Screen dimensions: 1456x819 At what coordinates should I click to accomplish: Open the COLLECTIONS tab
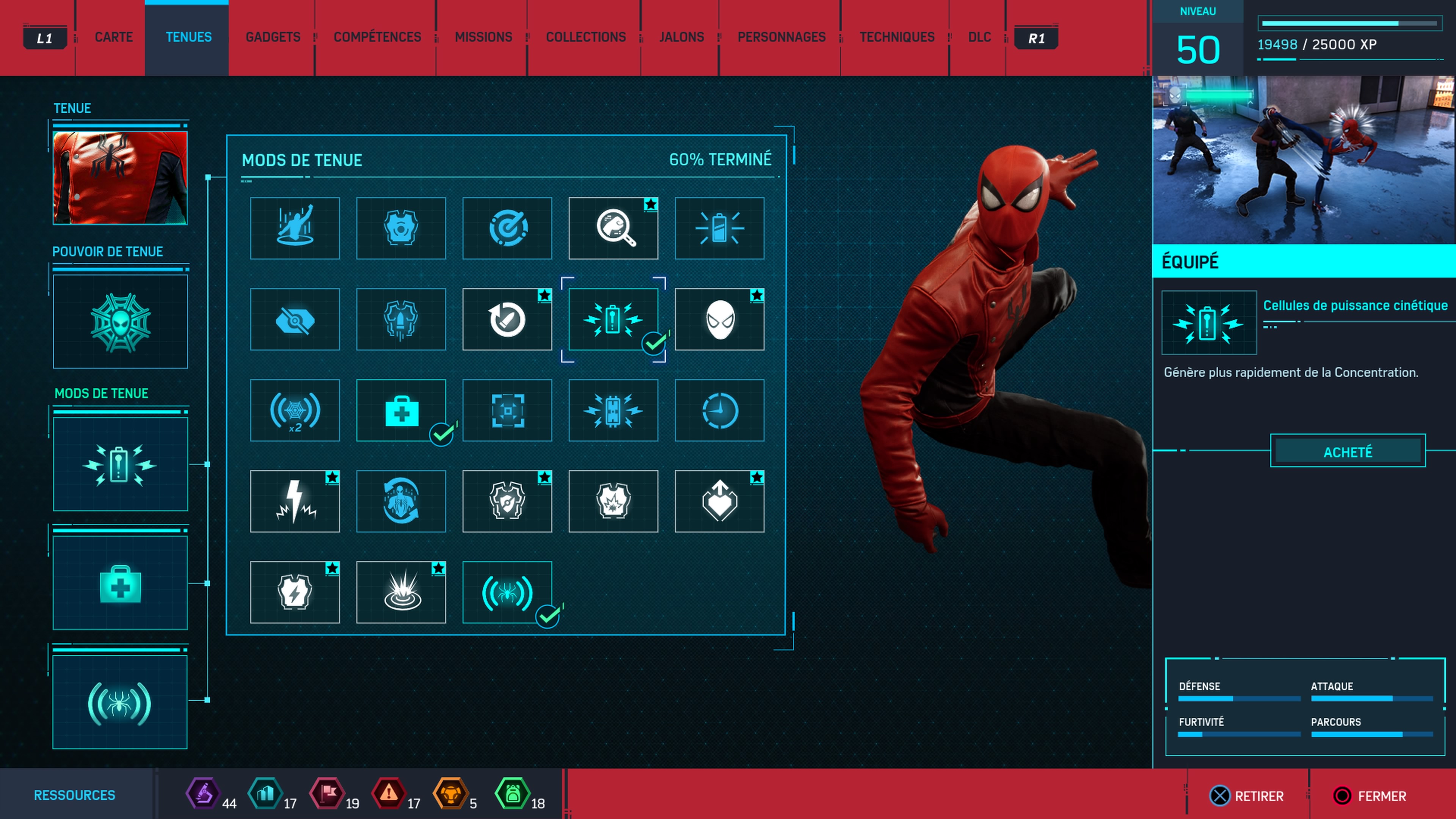tap(585, 37)
